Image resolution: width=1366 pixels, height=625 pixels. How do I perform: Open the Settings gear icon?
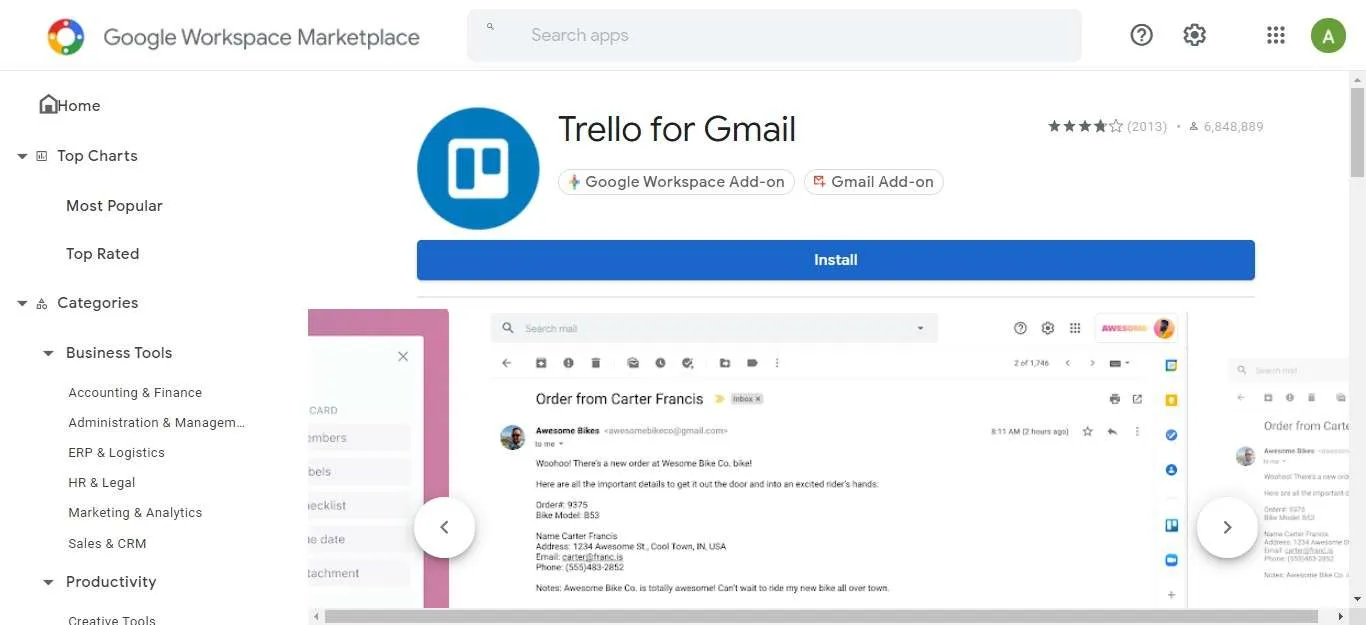(x=1194, y=35)
